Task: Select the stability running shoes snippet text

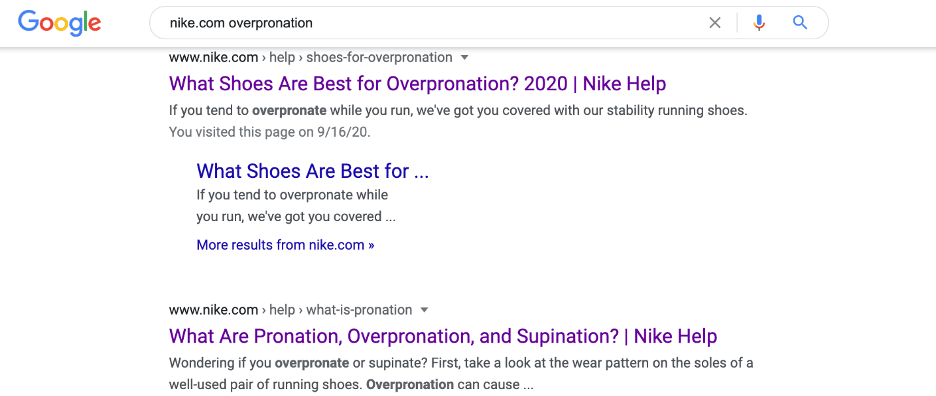Action: (x=458, y=111)
